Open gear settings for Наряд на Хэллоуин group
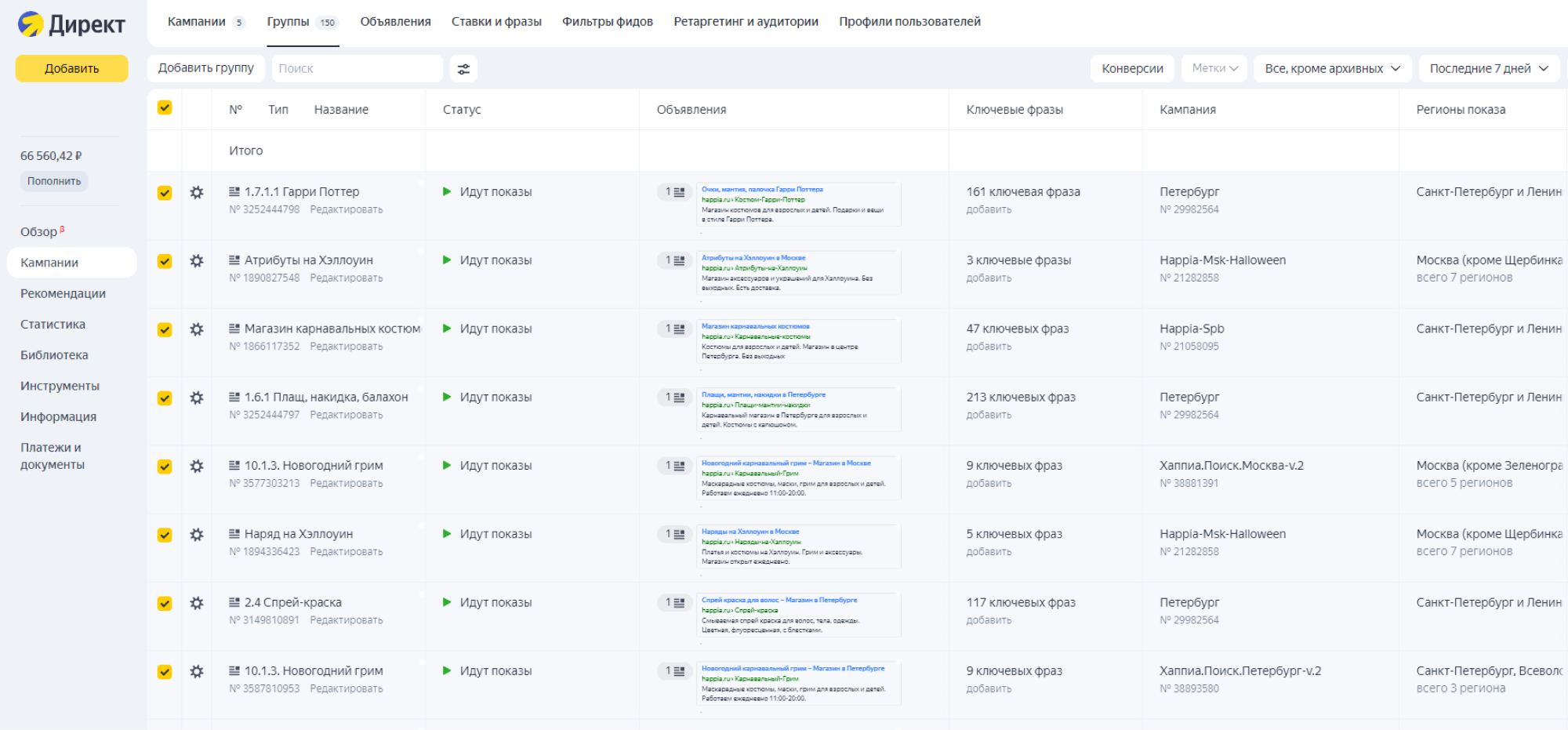The width and height of the screenshot is (1568, 730). [x=197, y=534]
